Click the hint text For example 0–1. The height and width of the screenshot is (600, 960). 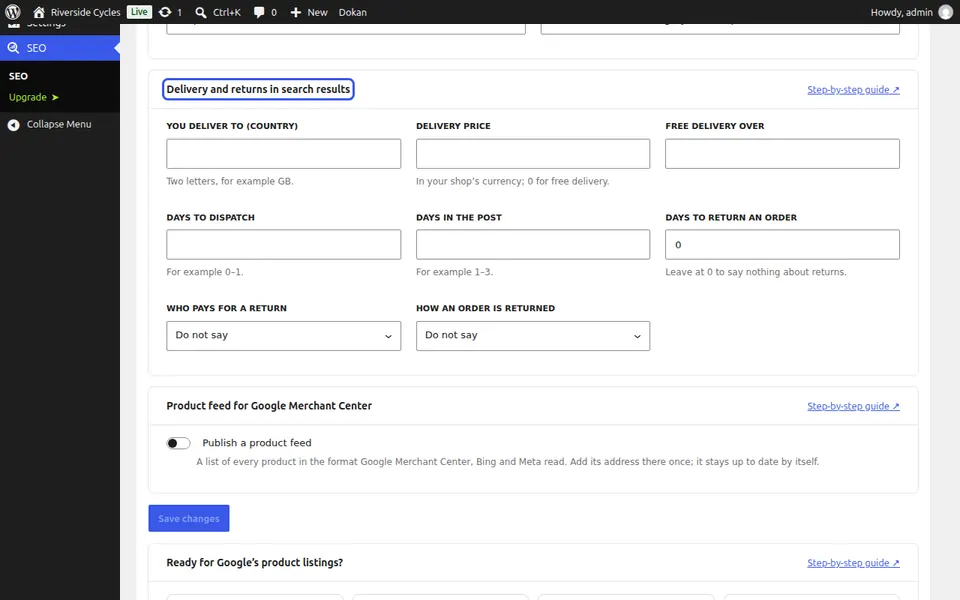pyautogui.click(x=205, y=272)
